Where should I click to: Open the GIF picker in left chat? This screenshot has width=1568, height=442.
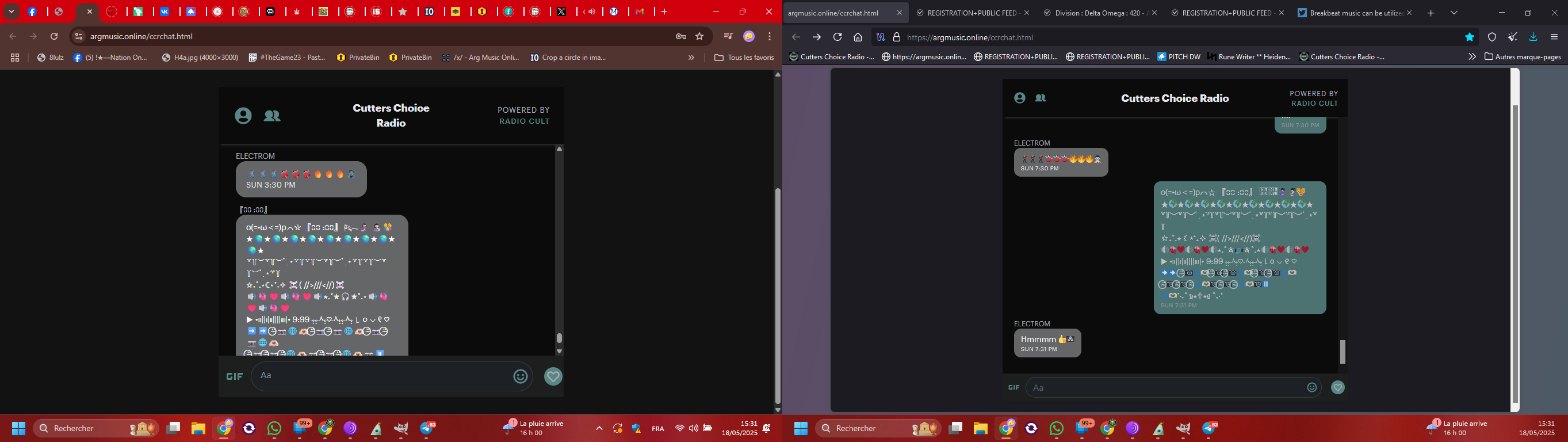tap(234, 377)
